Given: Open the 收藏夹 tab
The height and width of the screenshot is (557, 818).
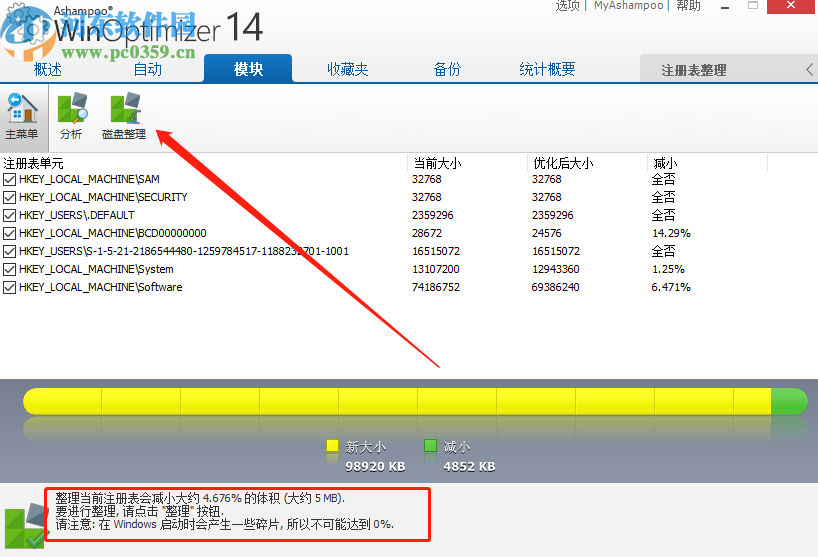Looking at the screenshot, I should tap(347, 69).
